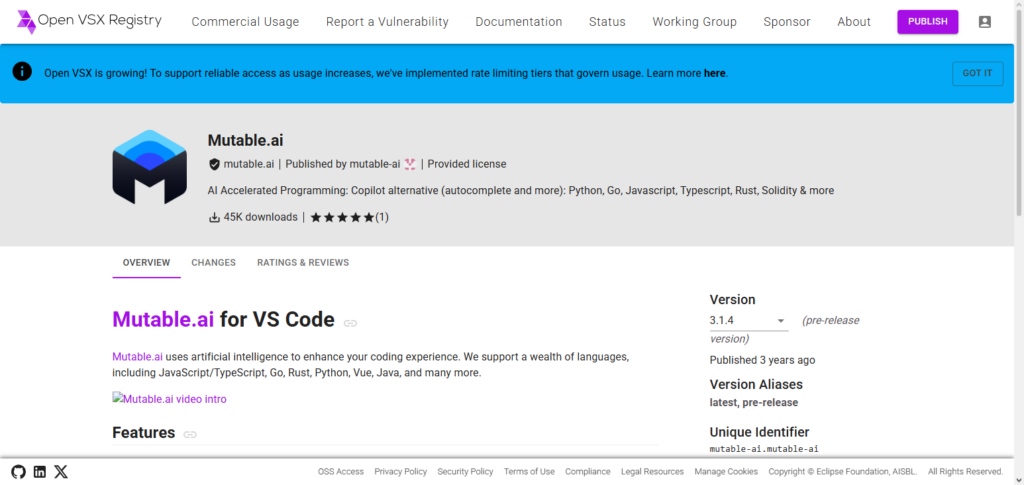Click the 'Published 3 years ago' text
The height and width of the screenshot is (485, 1024).
tap(762, 360)
